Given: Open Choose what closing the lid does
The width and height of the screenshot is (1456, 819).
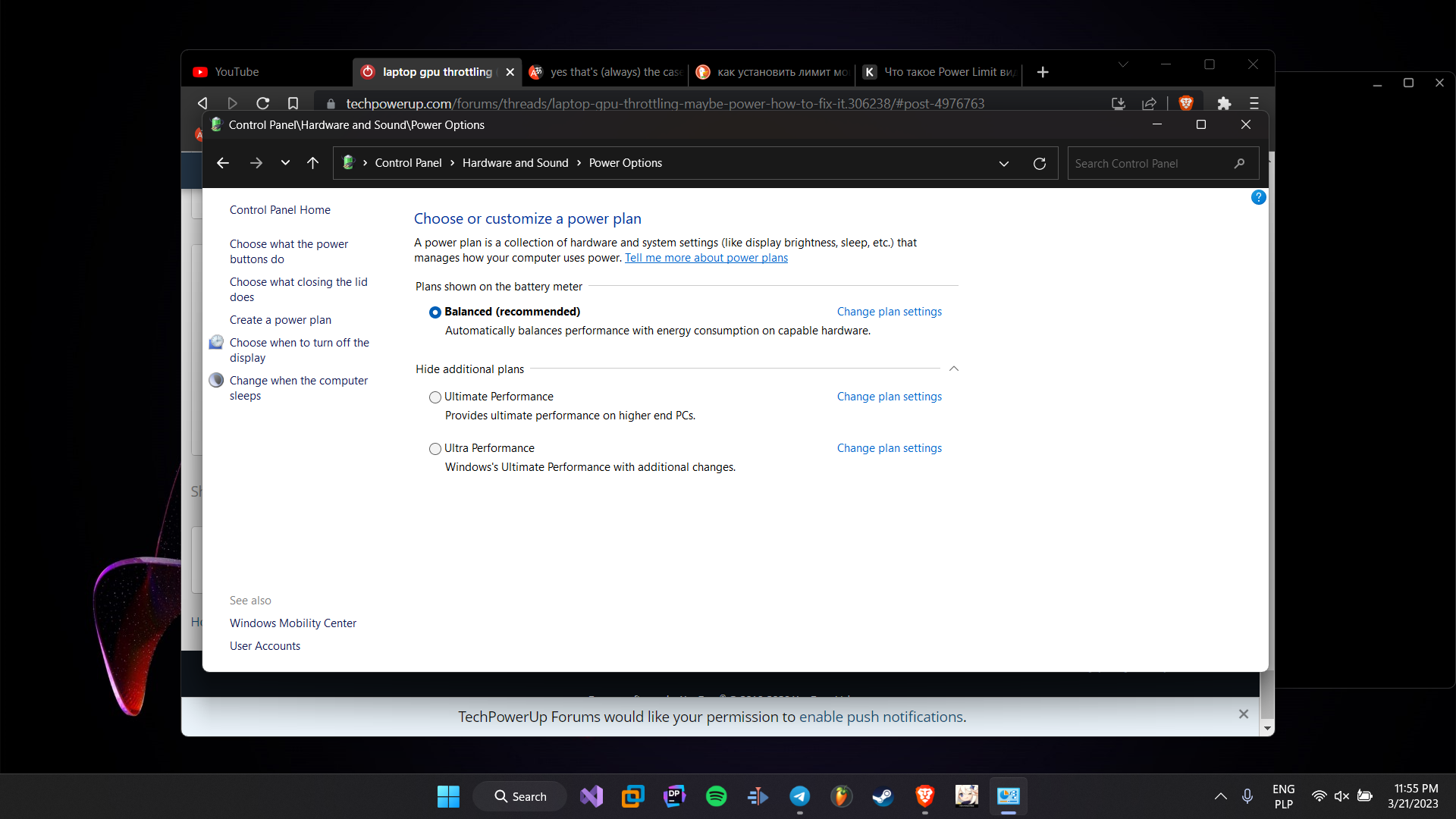Looking at the screenshot, I should point(298,290).
